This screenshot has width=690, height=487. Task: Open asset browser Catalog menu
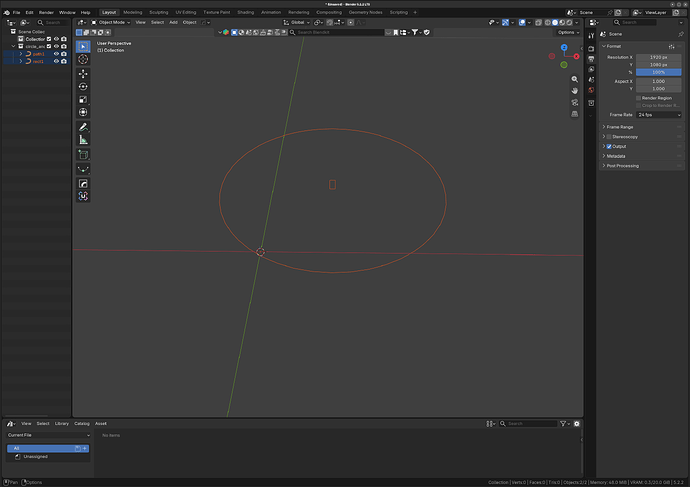tap(82, 424)
